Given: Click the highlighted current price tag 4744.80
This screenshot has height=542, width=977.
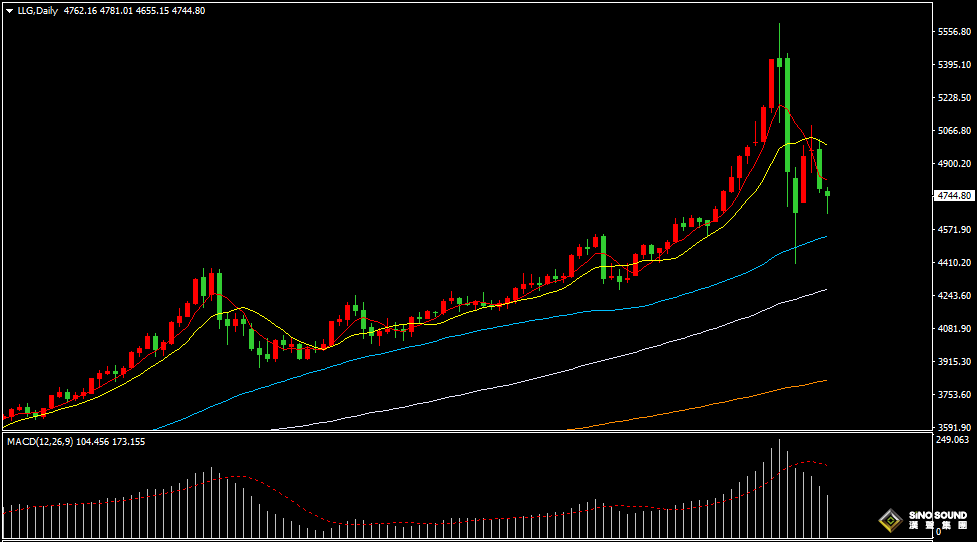Looking at the screenshot, I should tap(954, 196).
